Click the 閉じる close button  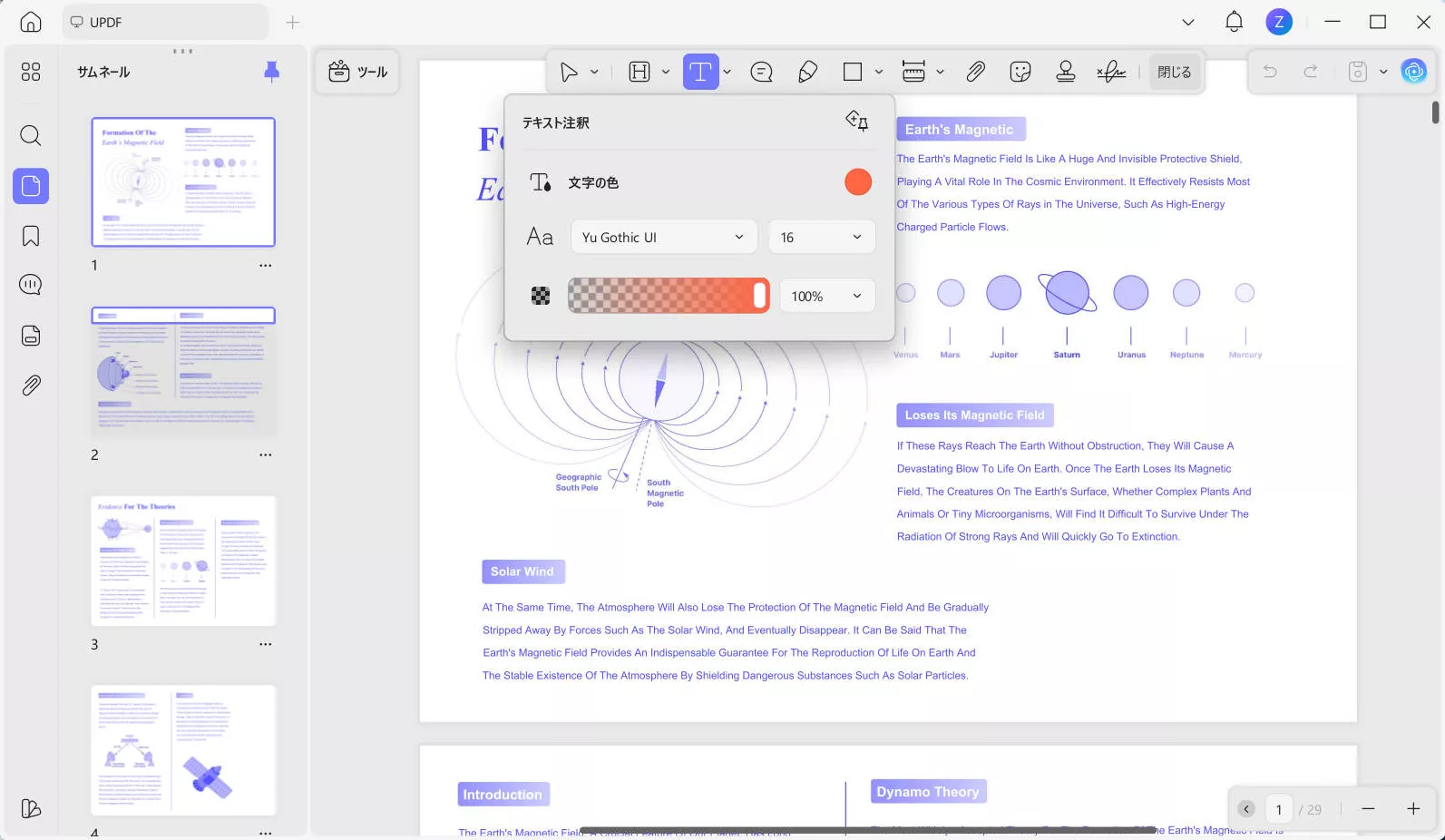1175,72
